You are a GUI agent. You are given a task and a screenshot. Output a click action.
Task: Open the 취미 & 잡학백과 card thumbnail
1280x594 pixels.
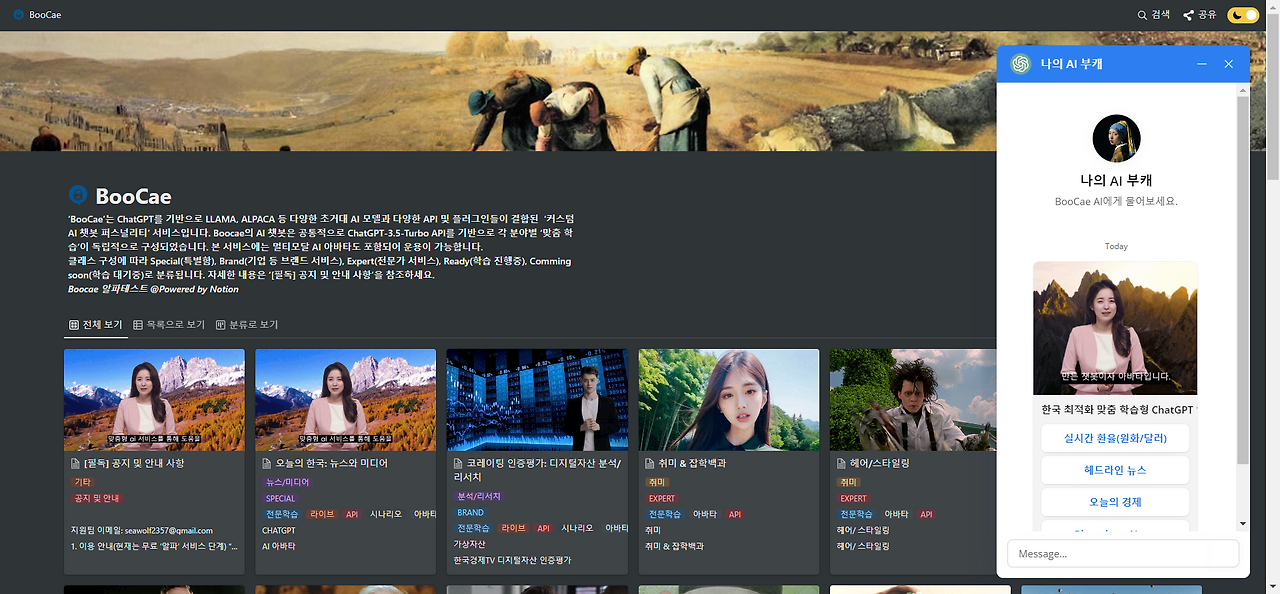729,400
